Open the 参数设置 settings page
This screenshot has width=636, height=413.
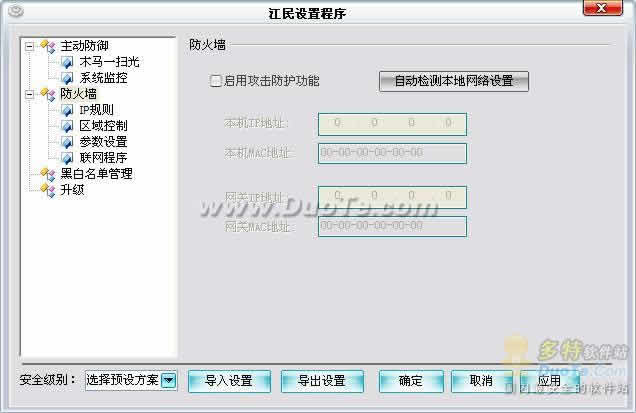[x=103, y=142]
